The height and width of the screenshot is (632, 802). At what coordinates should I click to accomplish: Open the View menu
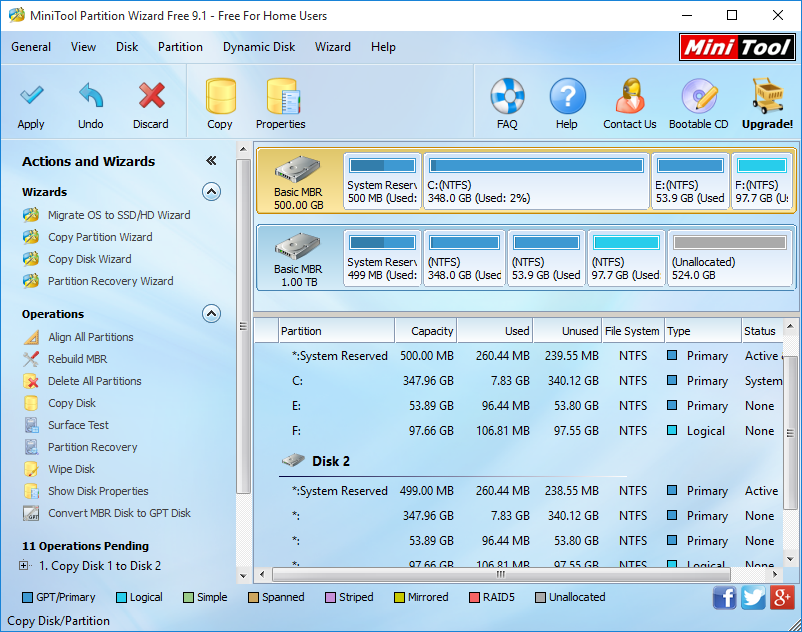83,47
